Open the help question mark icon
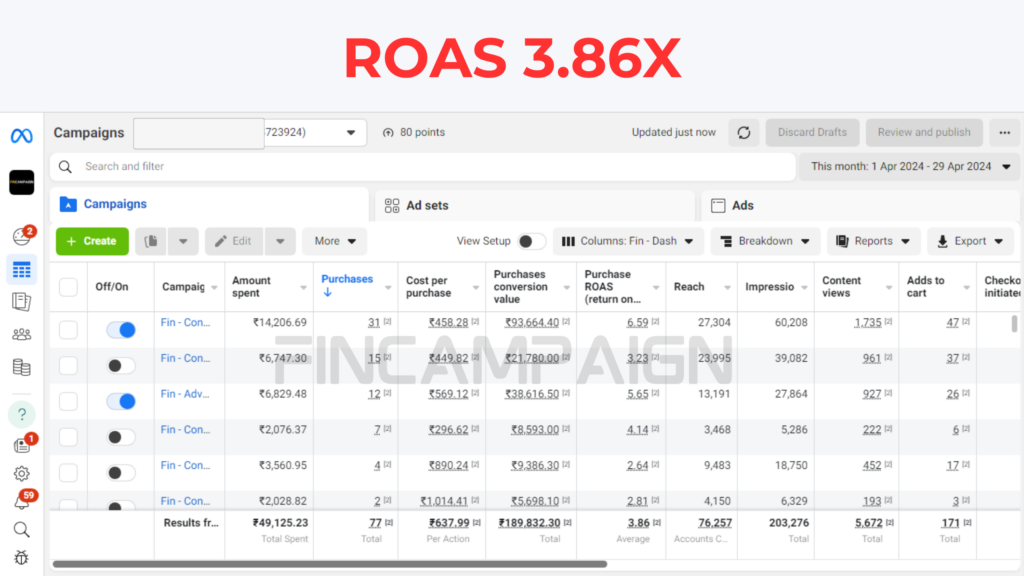The image size is (1024, 576). (x=22, y=413)
